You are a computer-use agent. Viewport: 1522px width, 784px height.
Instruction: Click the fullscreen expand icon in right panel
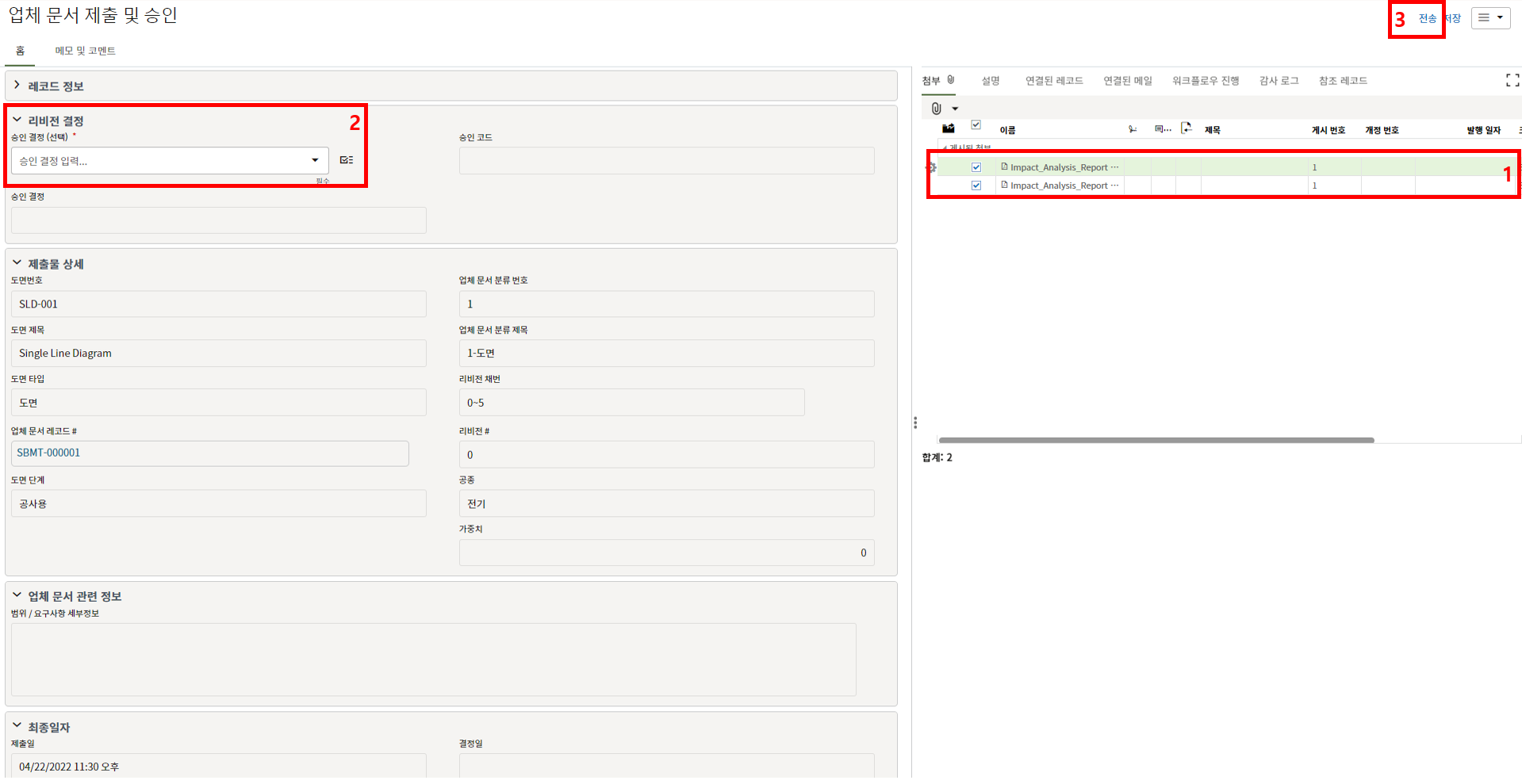point(1512,80)
